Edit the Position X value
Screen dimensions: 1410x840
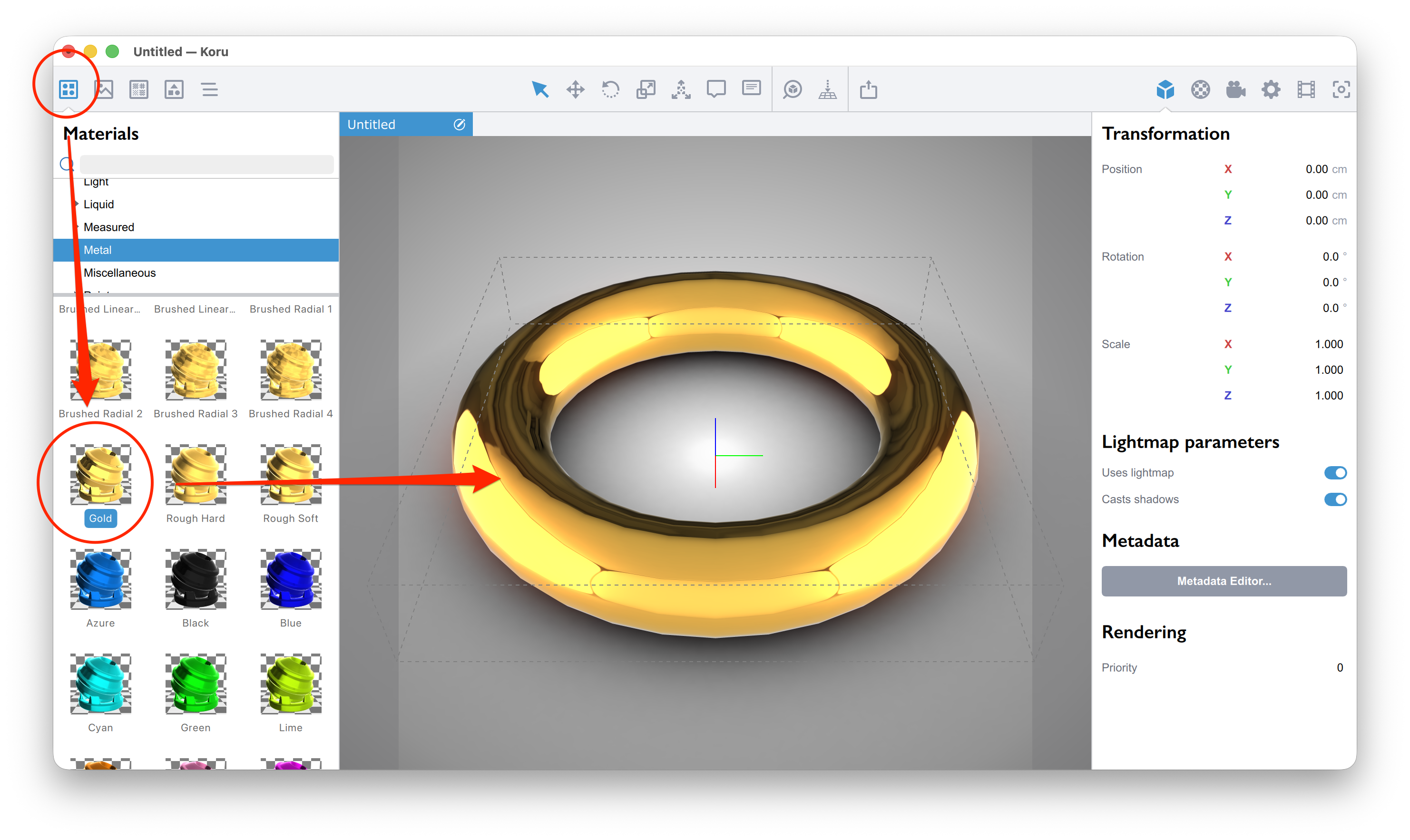(1316, 169)
